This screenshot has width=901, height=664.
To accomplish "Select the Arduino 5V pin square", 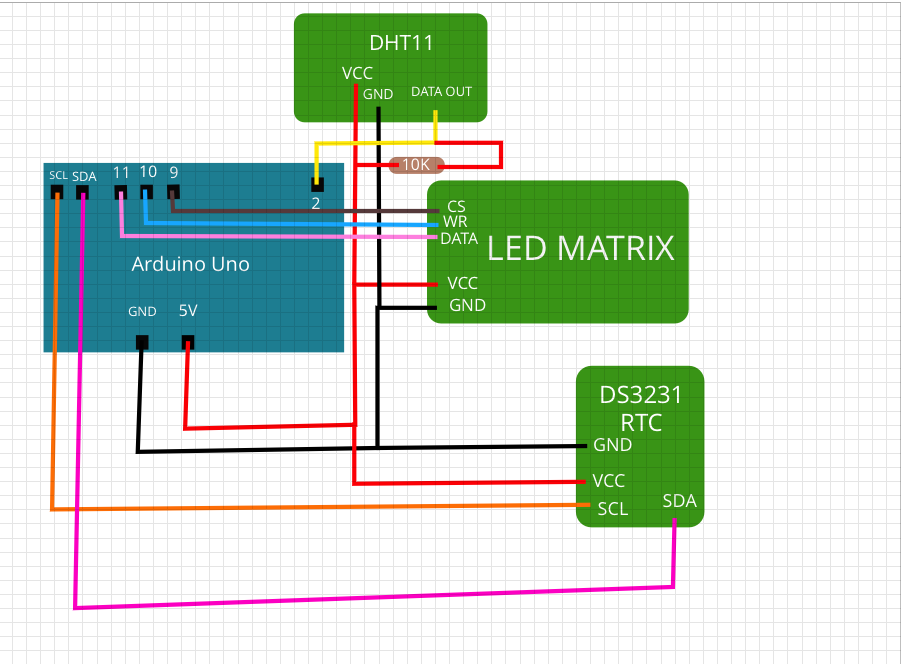I will point(188,342).
